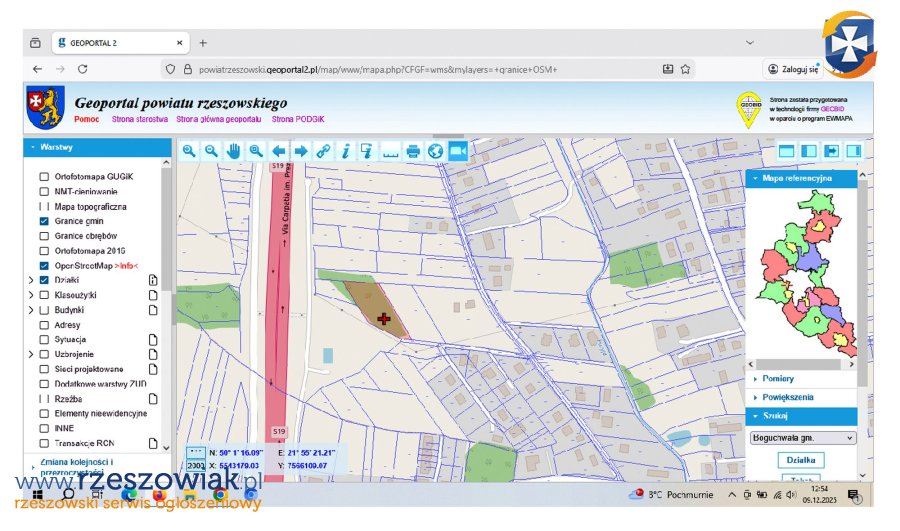This screenshot has width=900, height=531.
Task: Activate the hand pan tool
Action: [x=234, y=150]
